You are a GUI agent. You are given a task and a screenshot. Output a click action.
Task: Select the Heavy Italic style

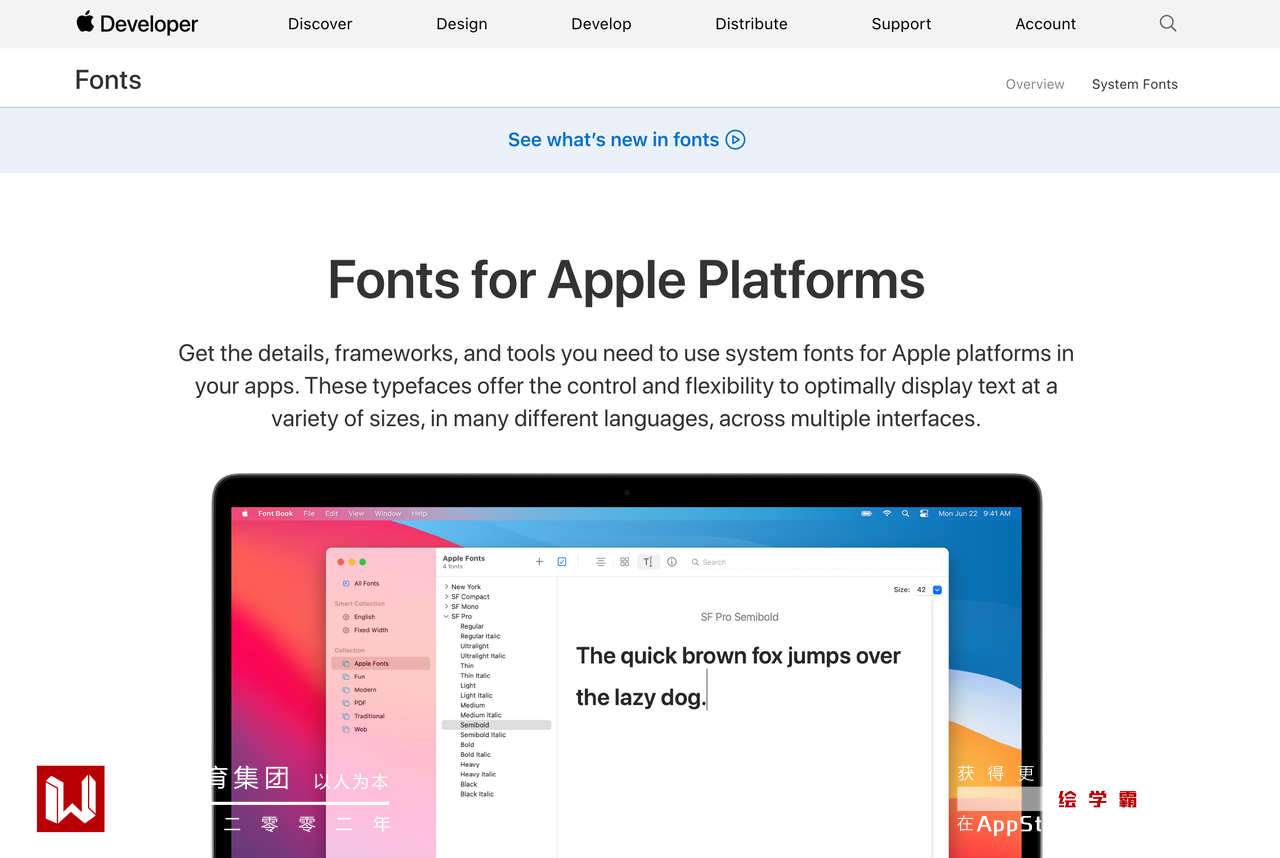pyautogui.click(x=478, y=774)
